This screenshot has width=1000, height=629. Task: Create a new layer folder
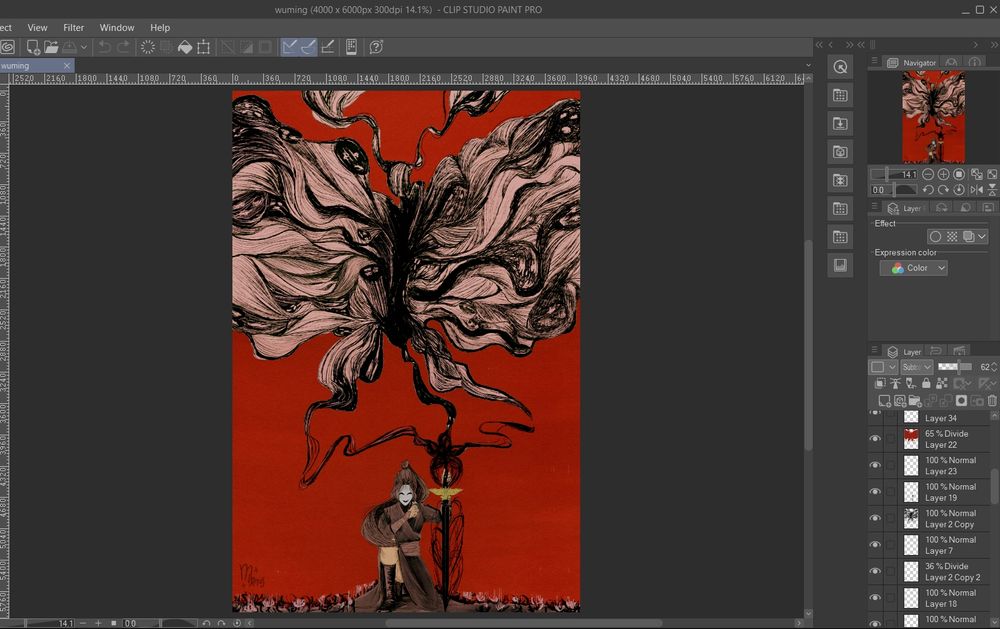[915, 401]
